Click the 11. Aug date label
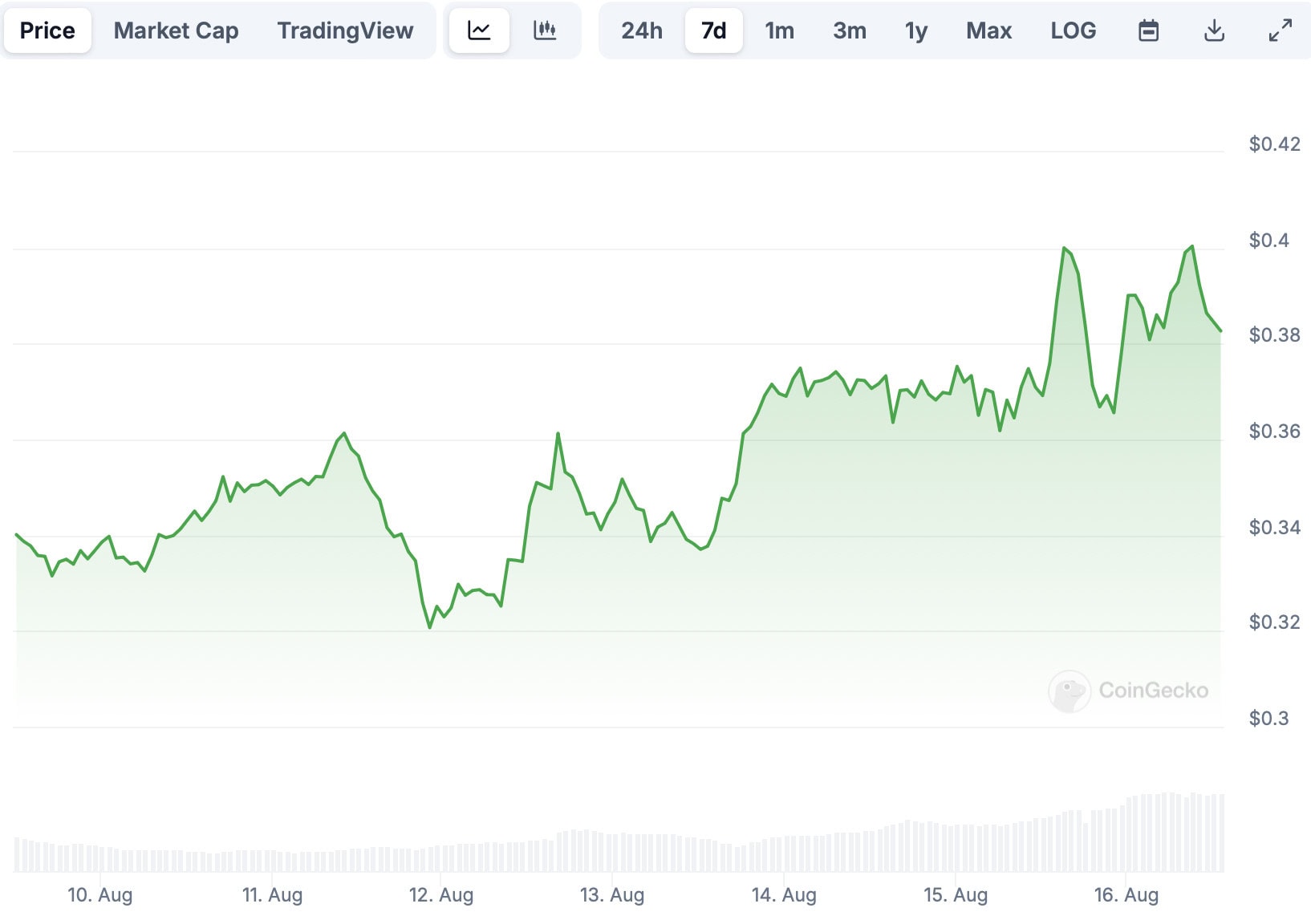The height and width of the screenshot is (924, 1311). pyautogui.click(x=272, y=895)
